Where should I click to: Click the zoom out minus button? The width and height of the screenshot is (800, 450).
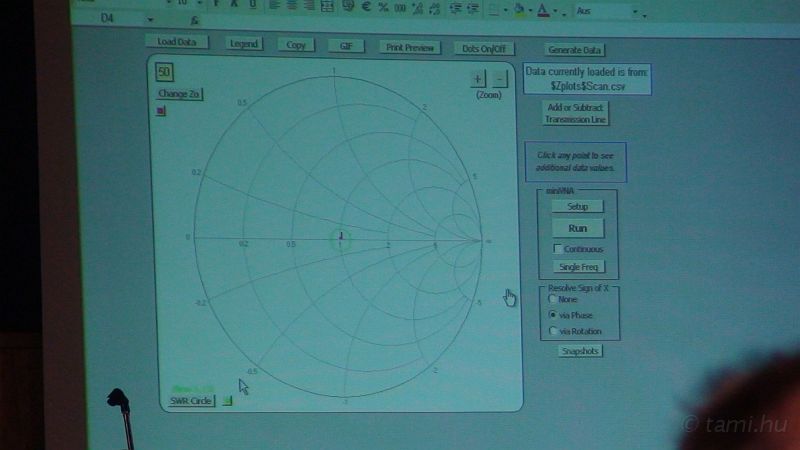500,79
